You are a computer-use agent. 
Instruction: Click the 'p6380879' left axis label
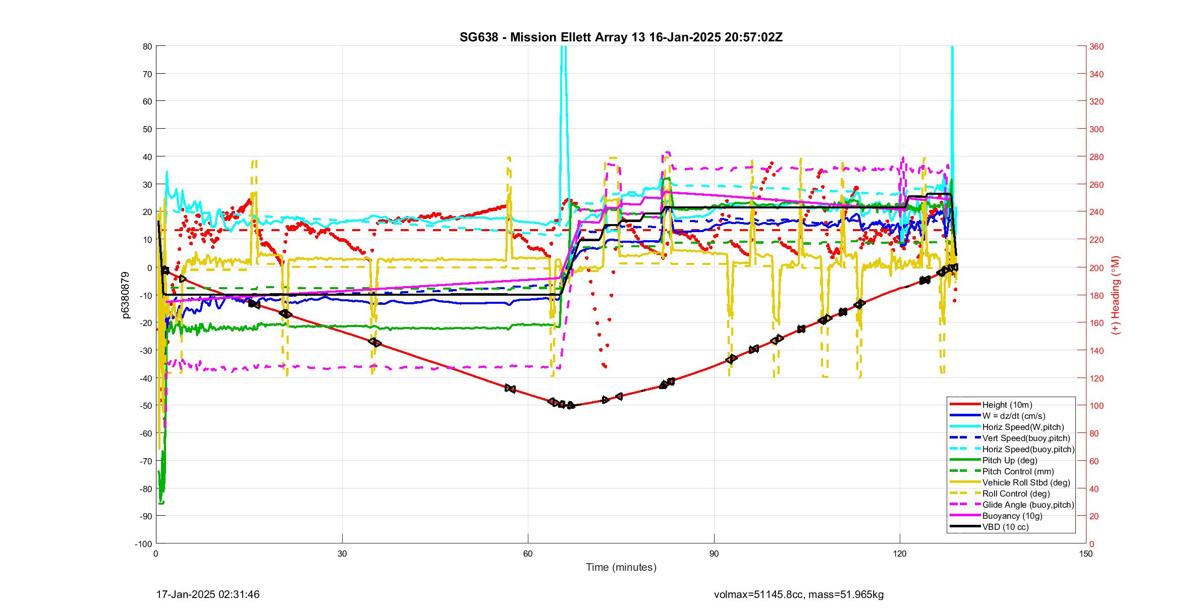click(x=126, y=295)
